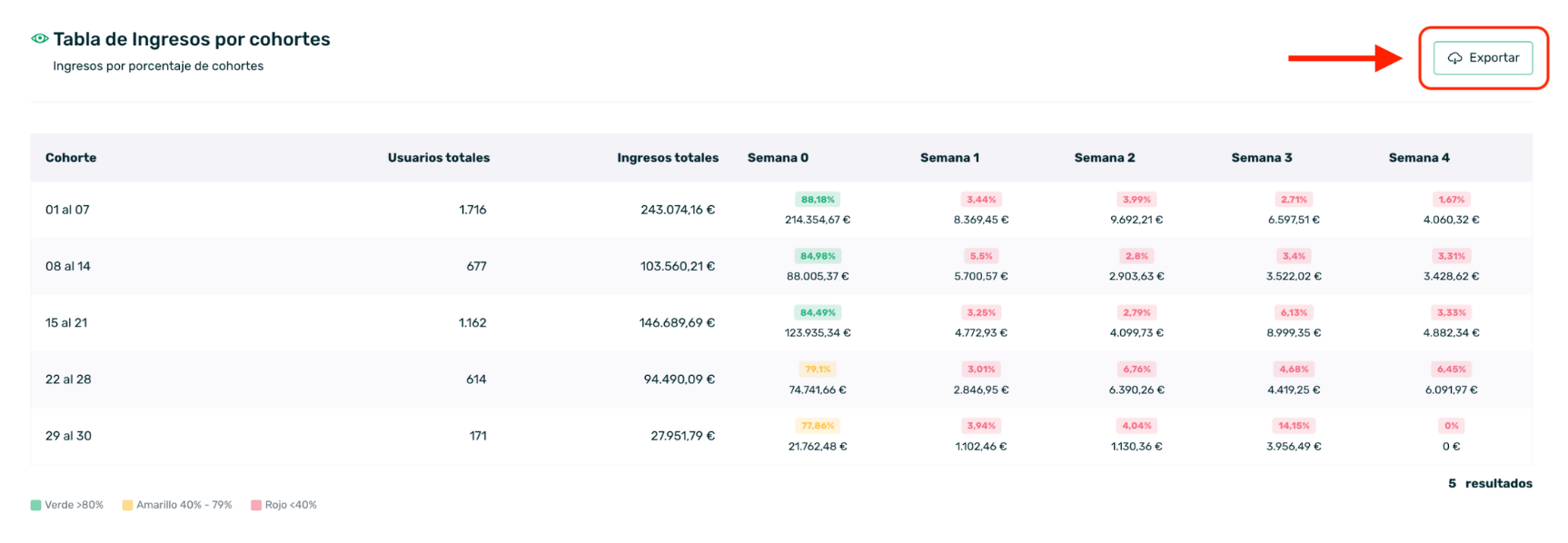Click the red Rojo <40% legend swatch
1568x543 pixels.
click(256, 505)
